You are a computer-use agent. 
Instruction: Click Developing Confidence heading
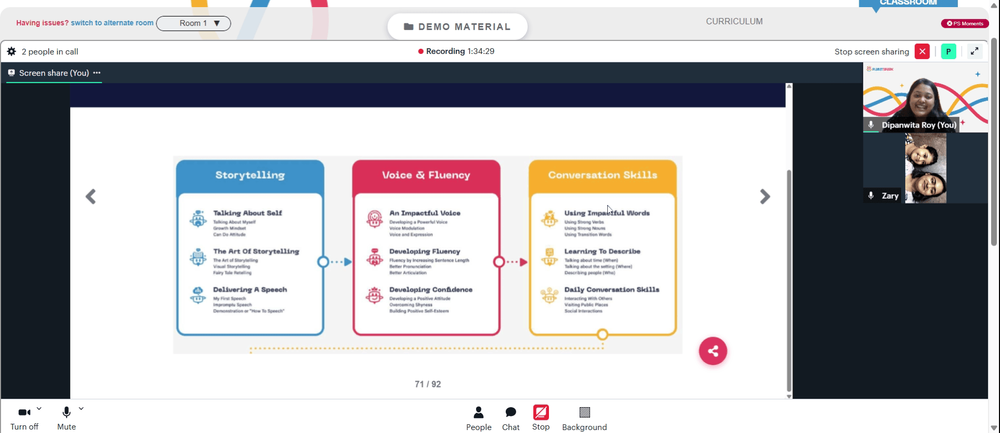click(431, 290)
